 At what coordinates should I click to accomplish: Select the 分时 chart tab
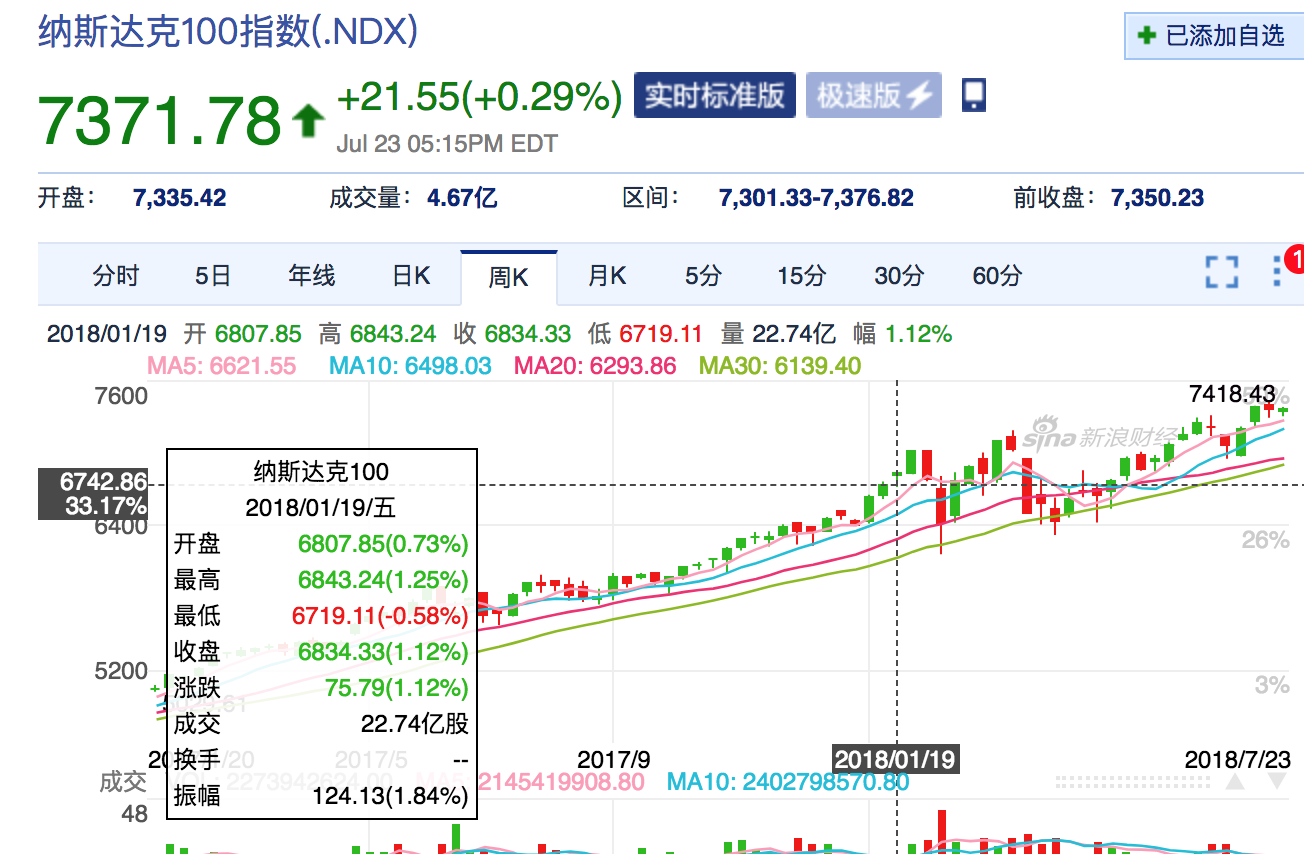click(x=116, y=276)
